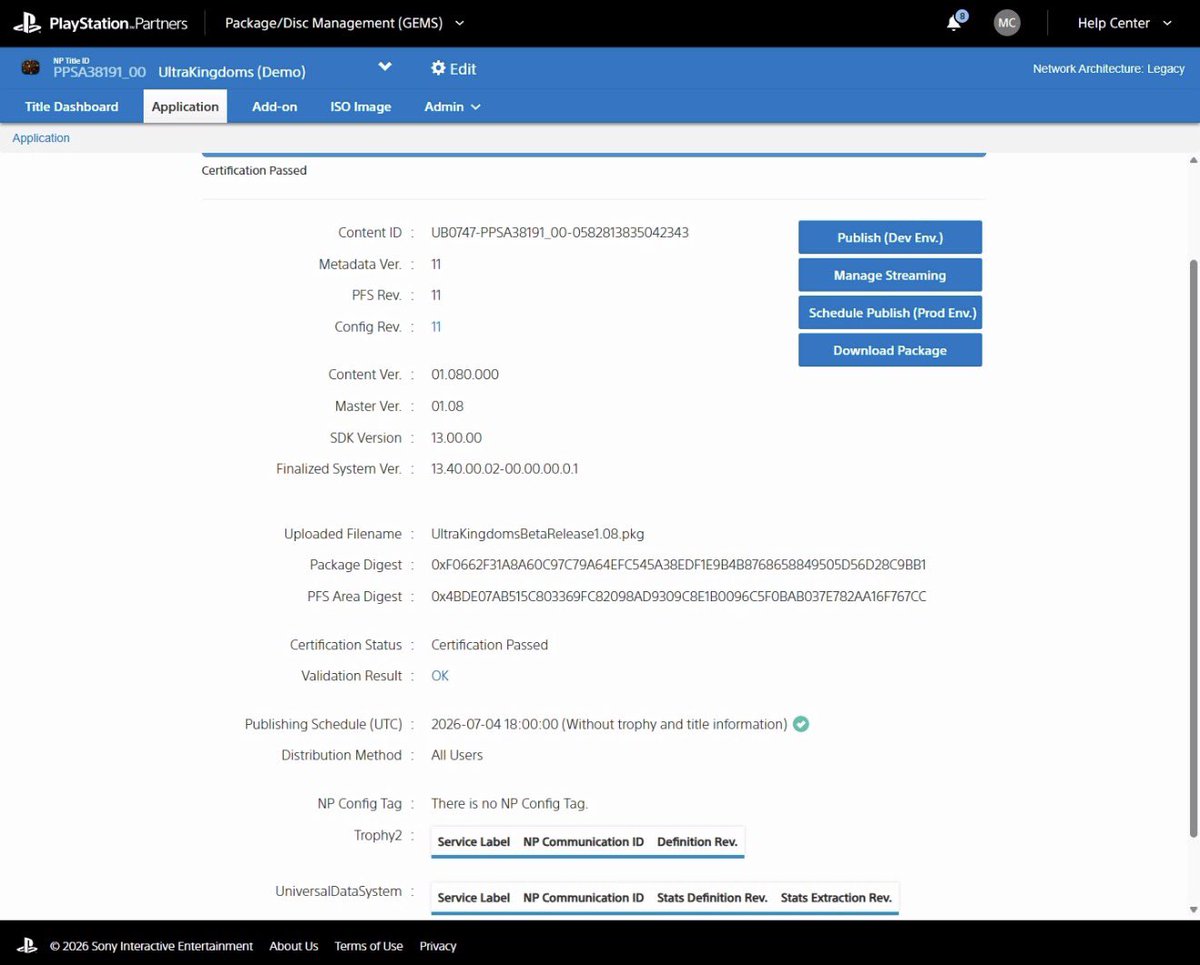The image size is (1200, 965).
Task: Click the Package Digest hash value
Action: pos(679,565)
